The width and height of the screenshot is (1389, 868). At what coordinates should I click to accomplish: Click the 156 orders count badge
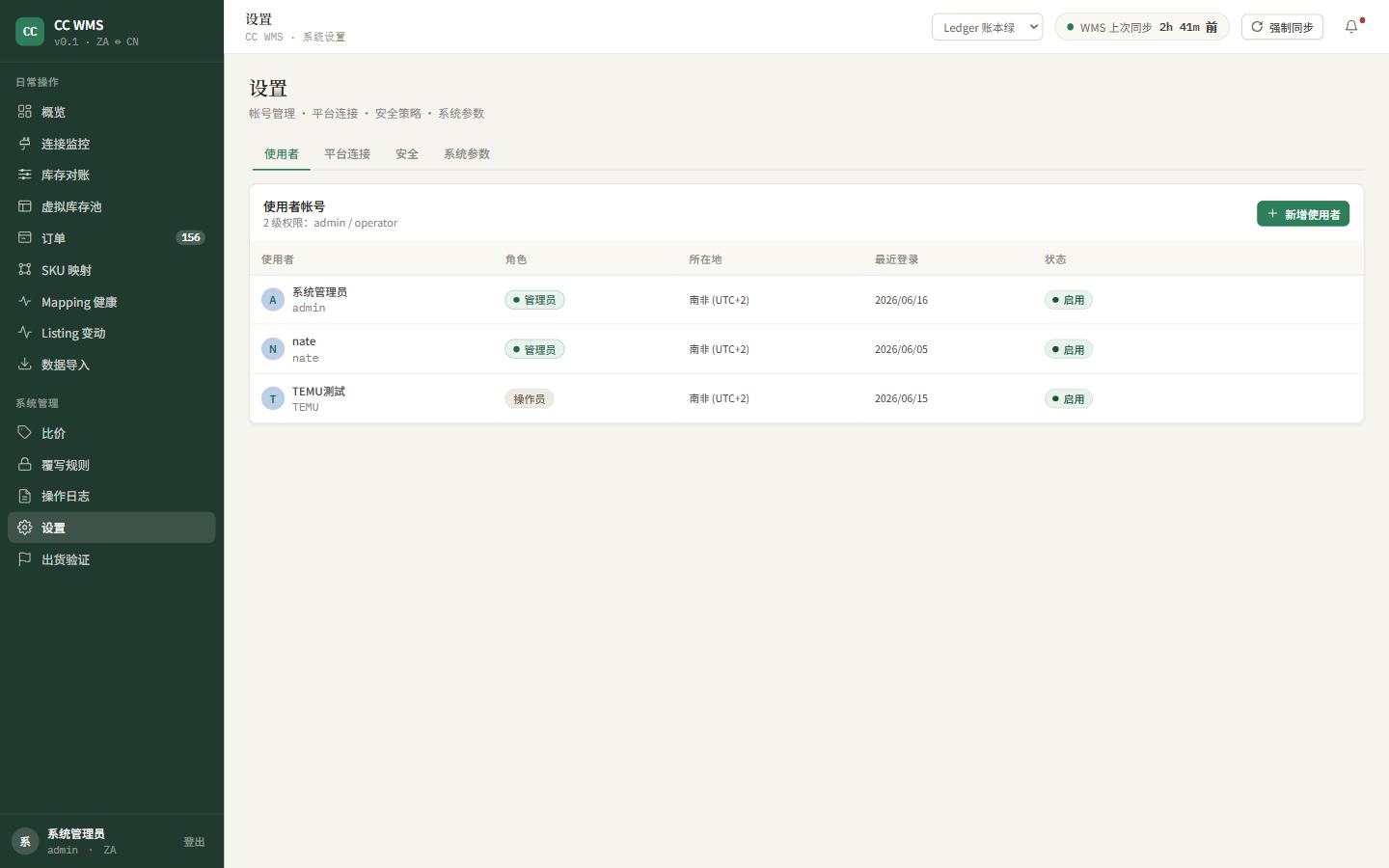191,237
